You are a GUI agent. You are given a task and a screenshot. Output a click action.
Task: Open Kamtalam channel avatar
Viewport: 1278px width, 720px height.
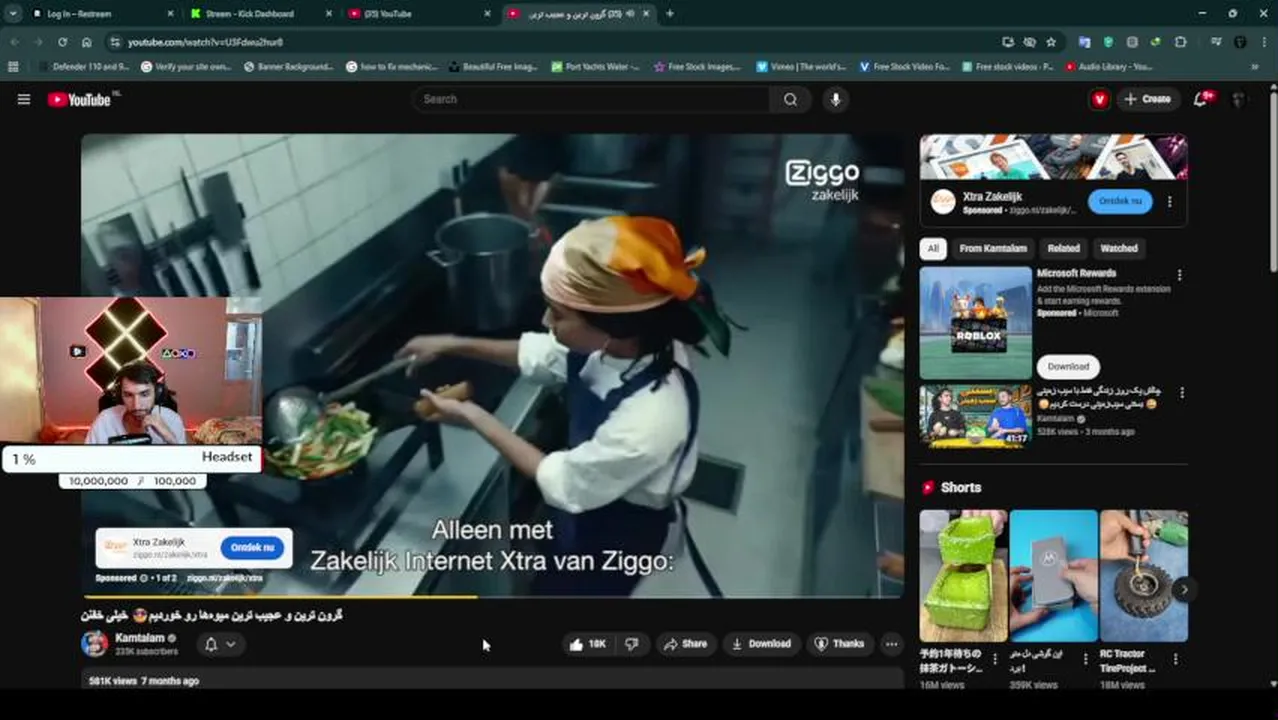[95, 643]
